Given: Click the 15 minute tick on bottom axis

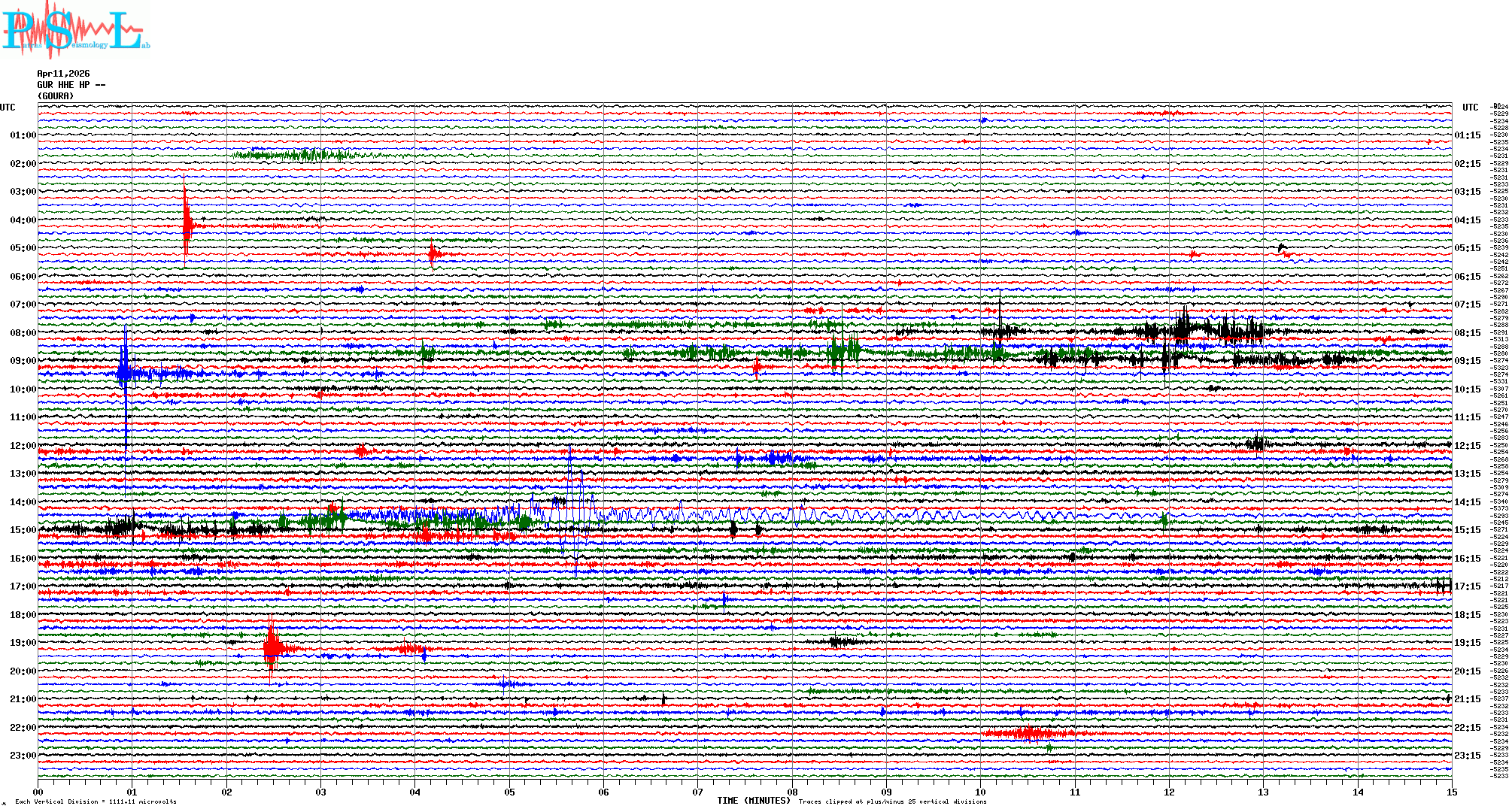Looking at the screenshot, I should click(1451, 792).
